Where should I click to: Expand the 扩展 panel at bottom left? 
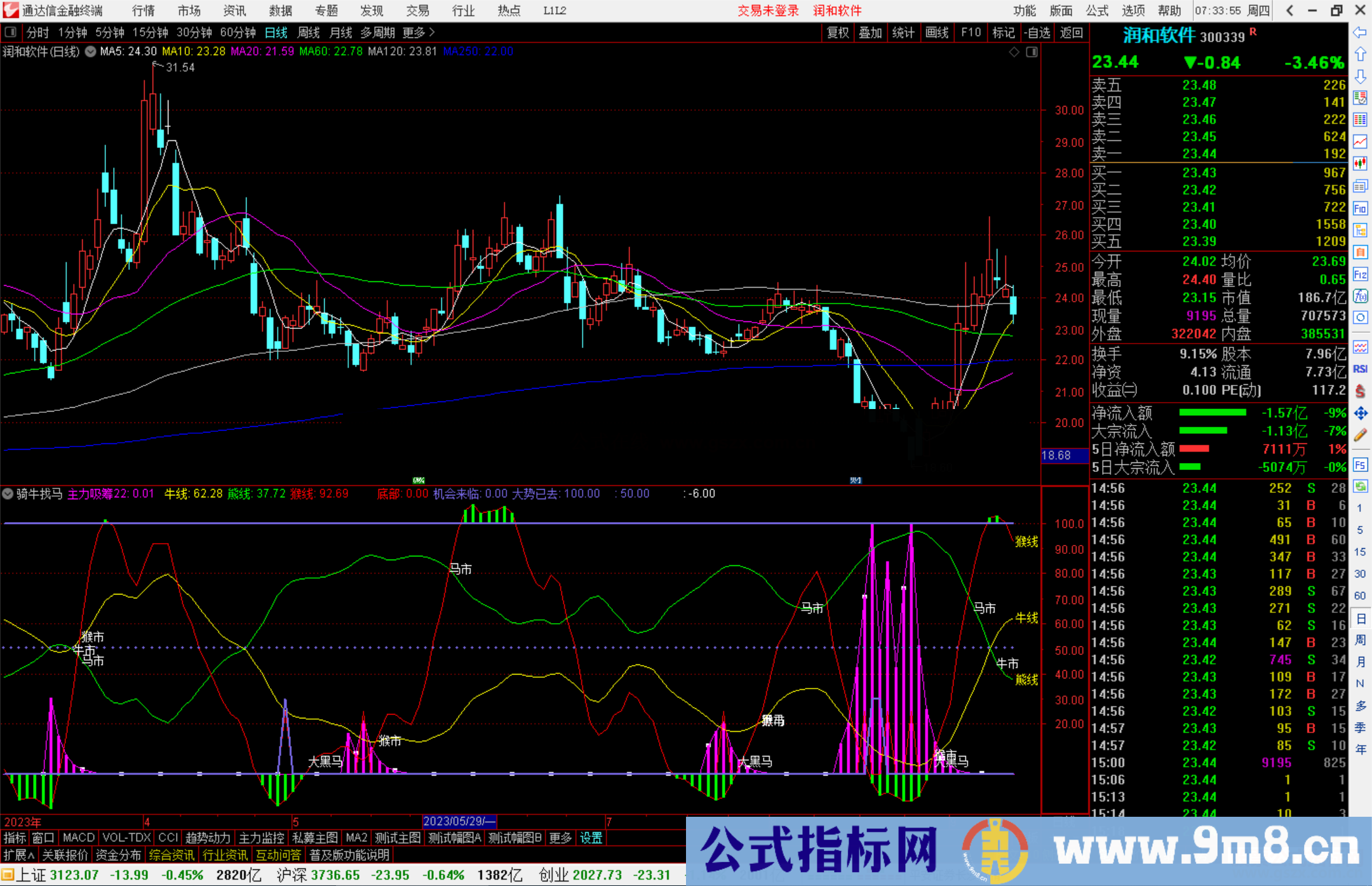18,855
